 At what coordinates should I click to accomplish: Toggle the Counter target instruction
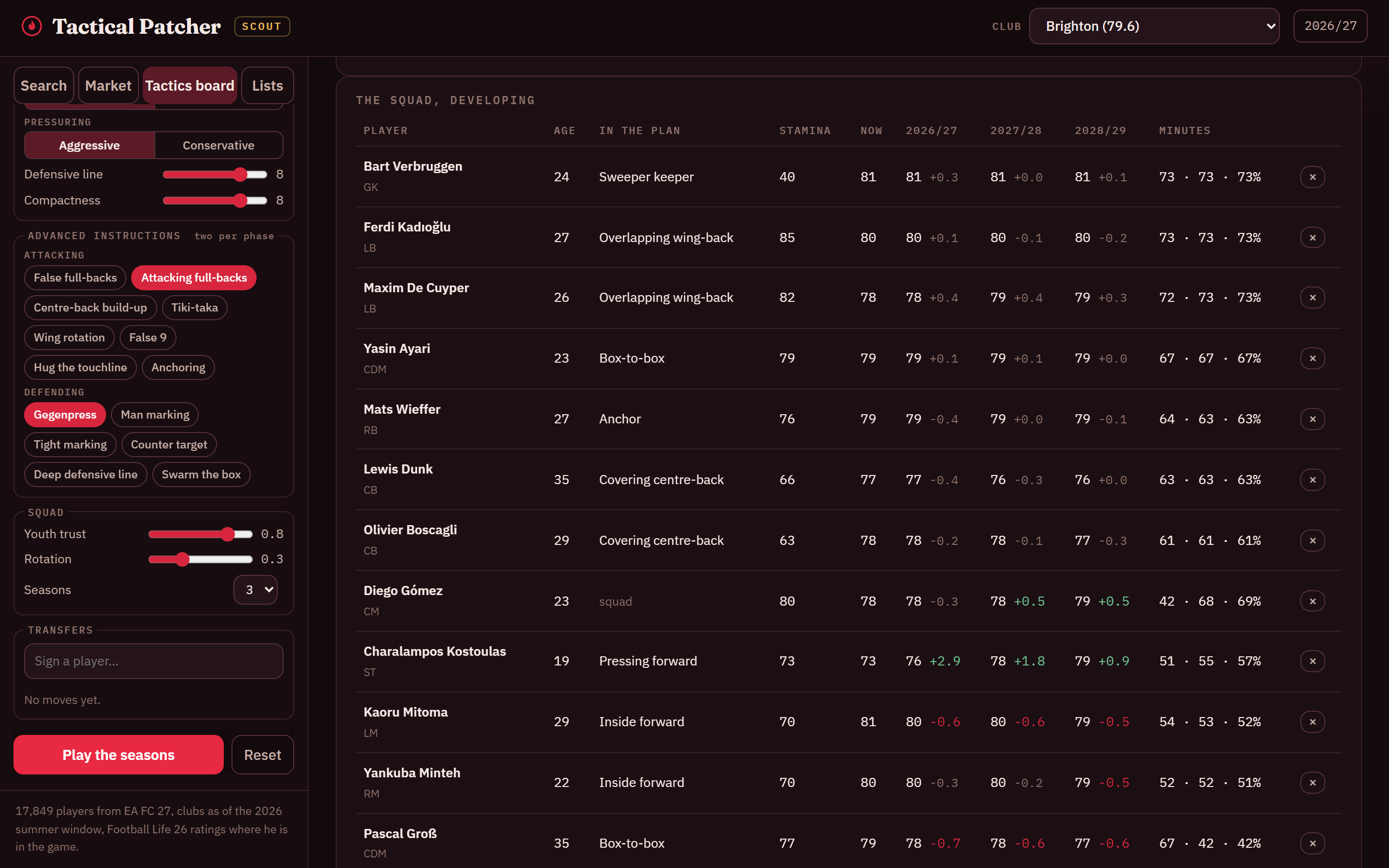(x=169, y=445)
